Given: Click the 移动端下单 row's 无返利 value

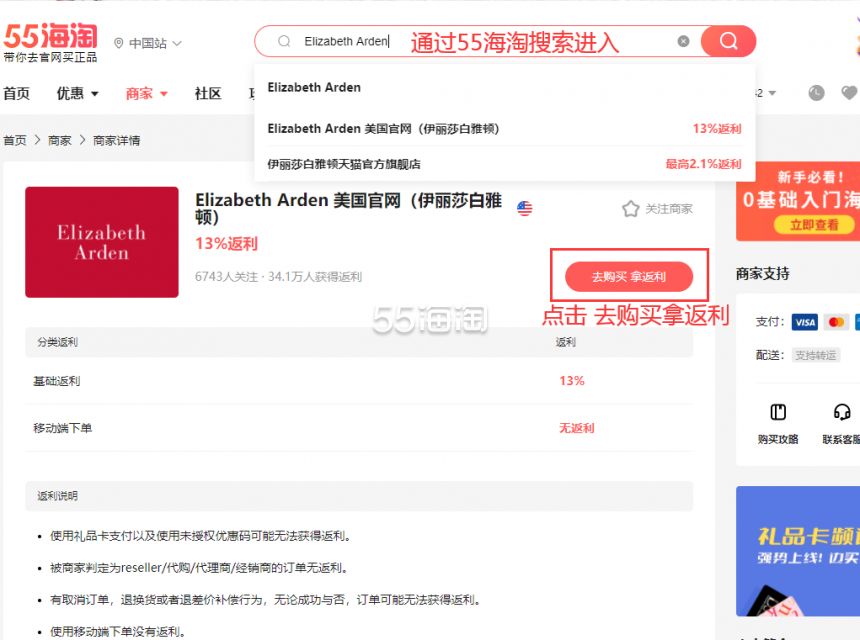Looking at the screenshot, I should click(576, 428).
